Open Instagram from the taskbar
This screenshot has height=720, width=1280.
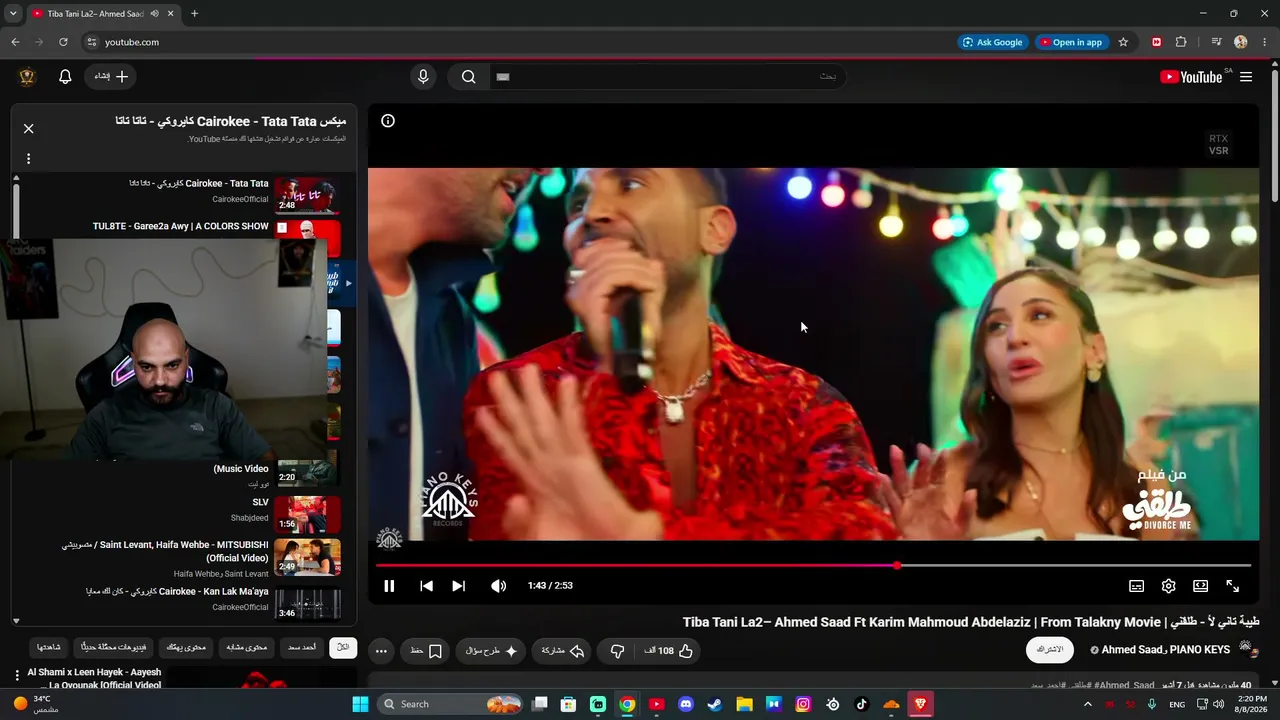803,704
